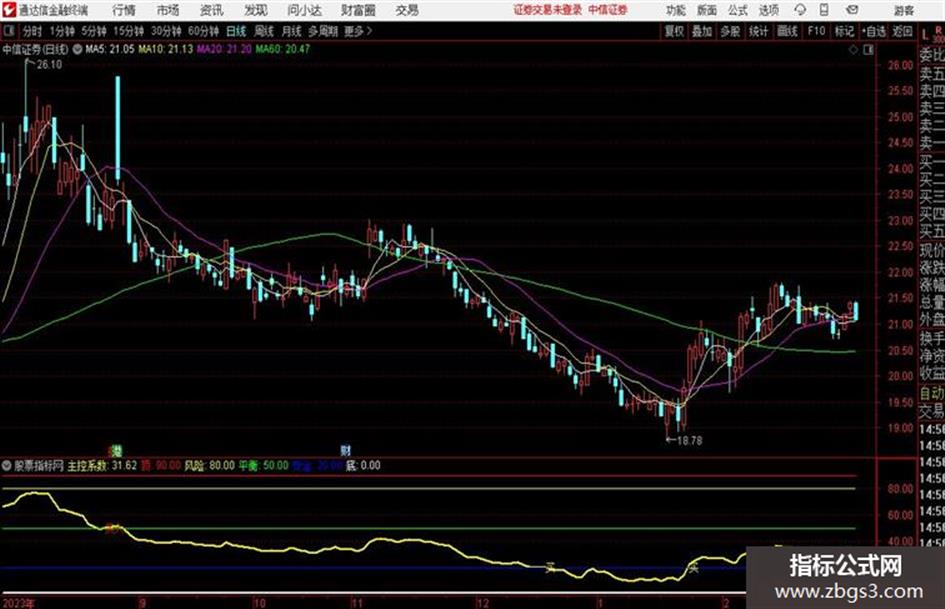Open the 画线 drawing tools
Viewport: 945px width, 609px height.
(x=787, y=31)
